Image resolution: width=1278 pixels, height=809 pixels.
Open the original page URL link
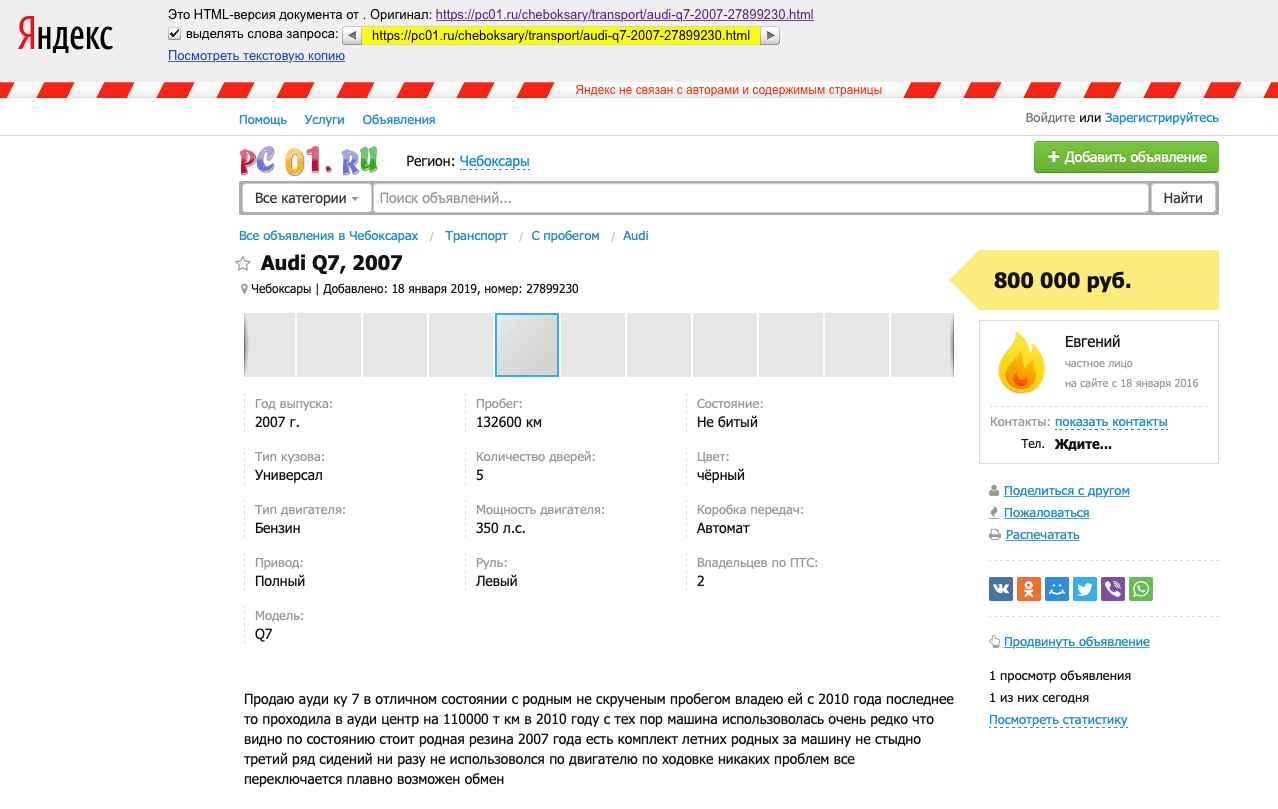625,15
